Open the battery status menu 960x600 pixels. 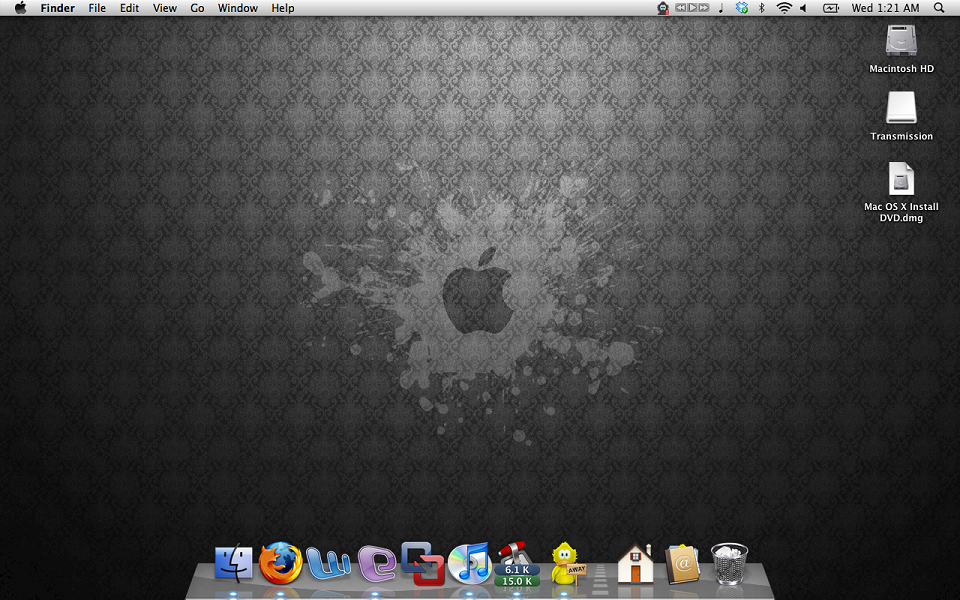(830, 8)
